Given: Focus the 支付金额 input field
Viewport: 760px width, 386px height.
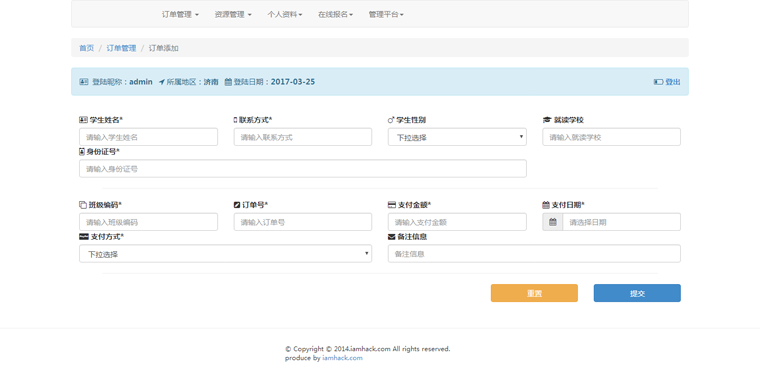Looking at the screenshot, I should pos(457,222).
